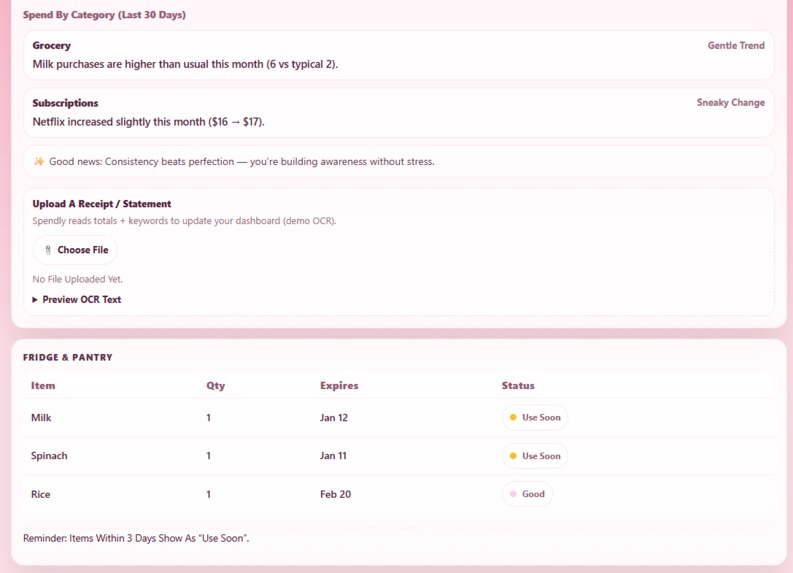Click the Jan 12 expiry date
The image size is (793, 573).
click(334, 418)
